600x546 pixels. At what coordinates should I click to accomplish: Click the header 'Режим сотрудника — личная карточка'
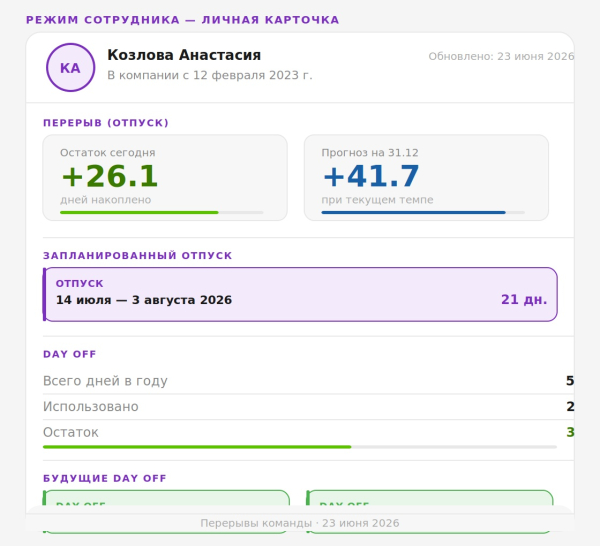coord(183,20)
